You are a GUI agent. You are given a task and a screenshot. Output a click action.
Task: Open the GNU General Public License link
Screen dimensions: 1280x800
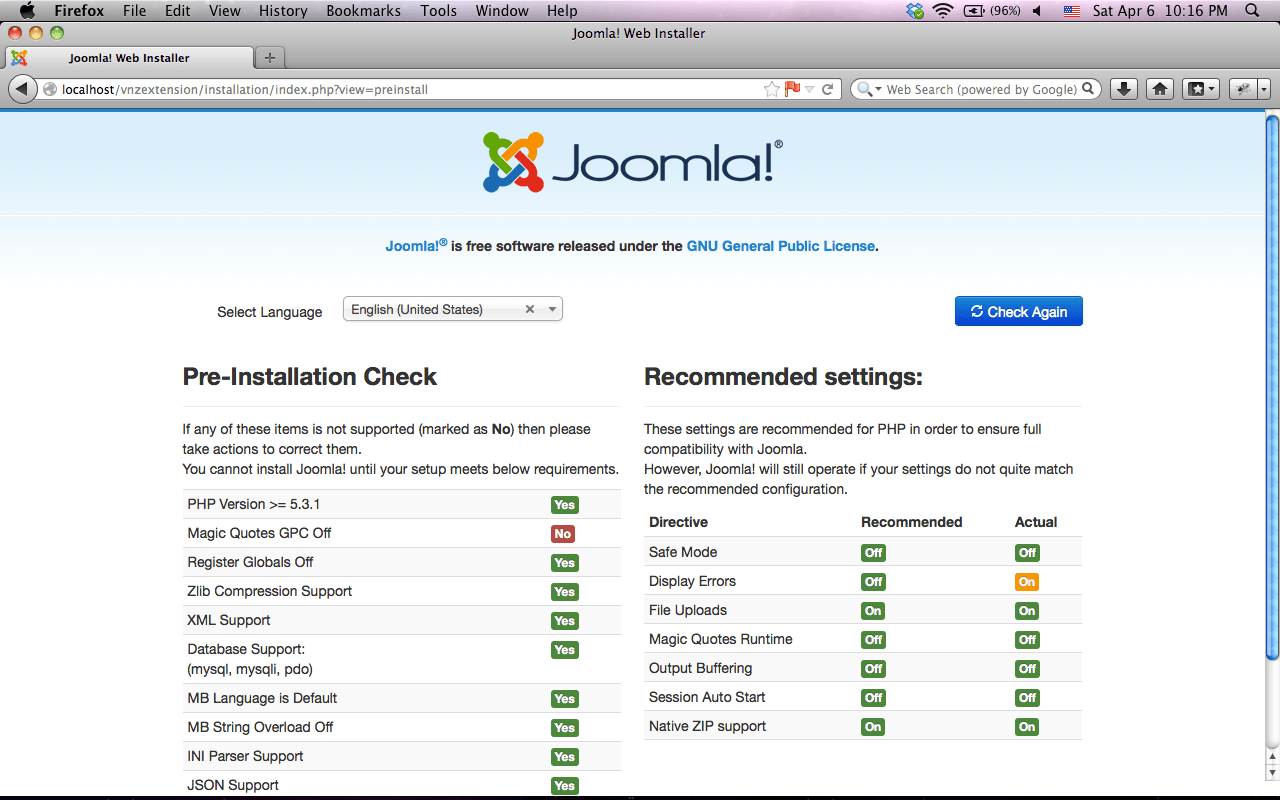click(781, 246)
